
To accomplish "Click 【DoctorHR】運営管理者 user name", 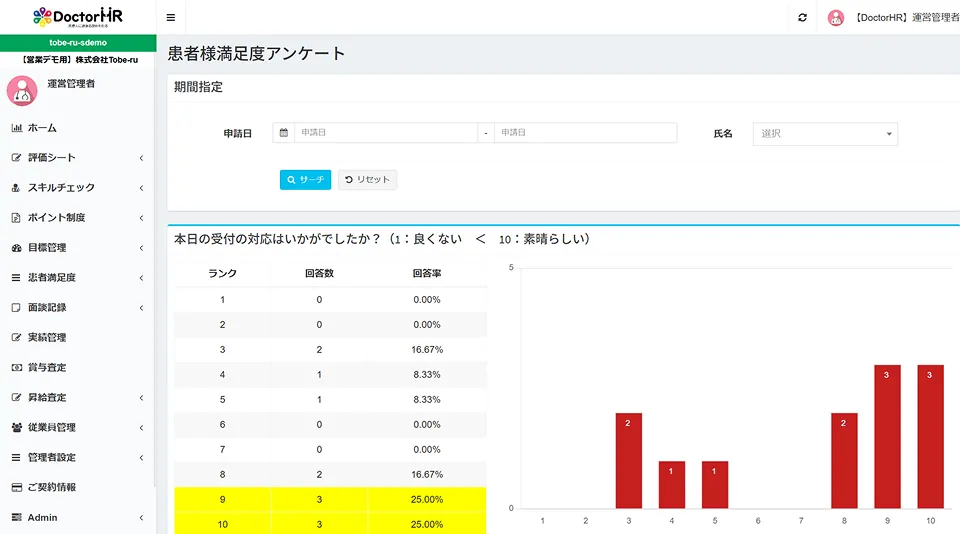I will [x=907, y=18].
